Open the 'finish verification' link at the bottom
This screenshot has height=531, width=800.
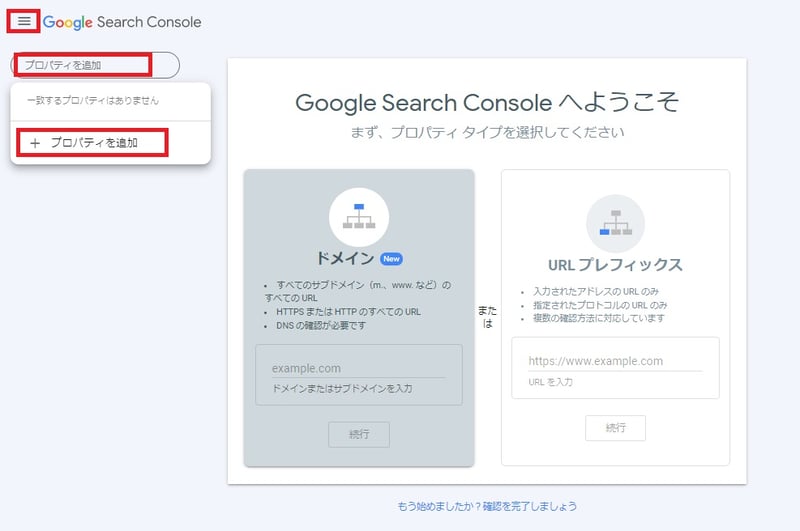(487, 506)
